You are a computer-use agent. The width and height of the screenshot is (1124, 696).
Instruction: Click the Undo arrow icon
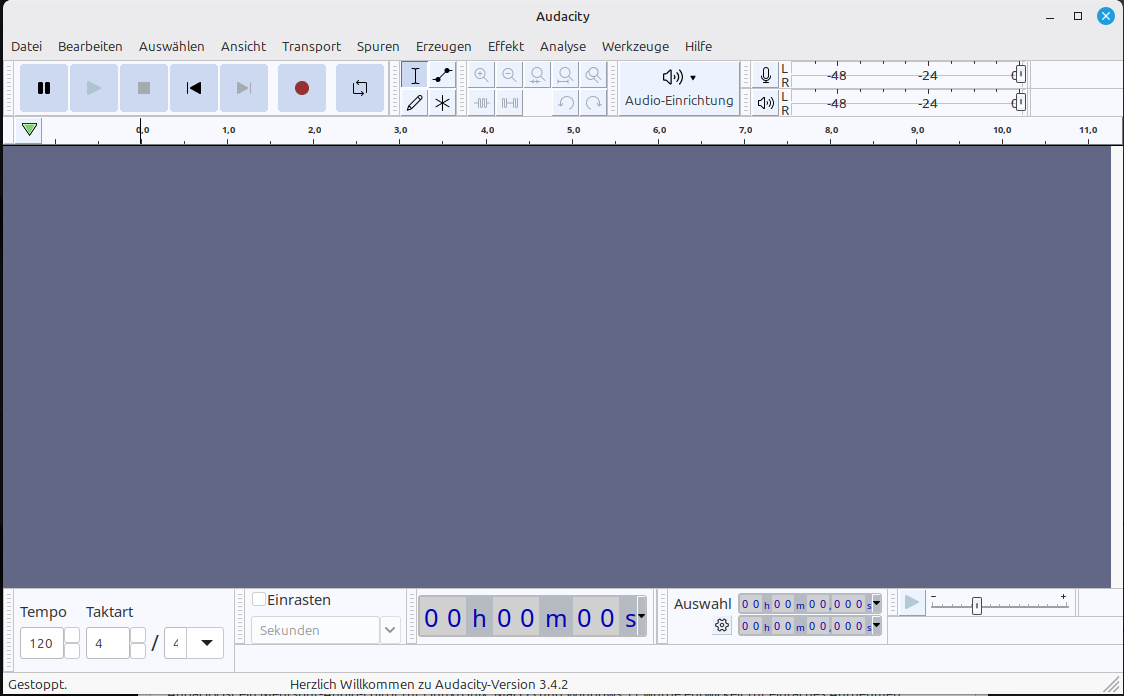pyautogui.click(x=565, y=103)
